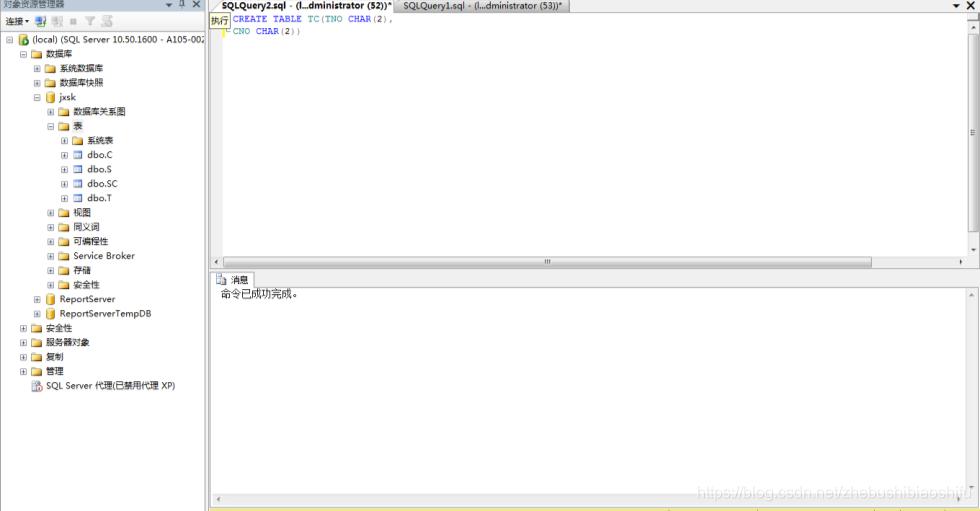Screen dimensions: 980x511
Task: Expand the dbo.C table node
Action: pos(64,155)
